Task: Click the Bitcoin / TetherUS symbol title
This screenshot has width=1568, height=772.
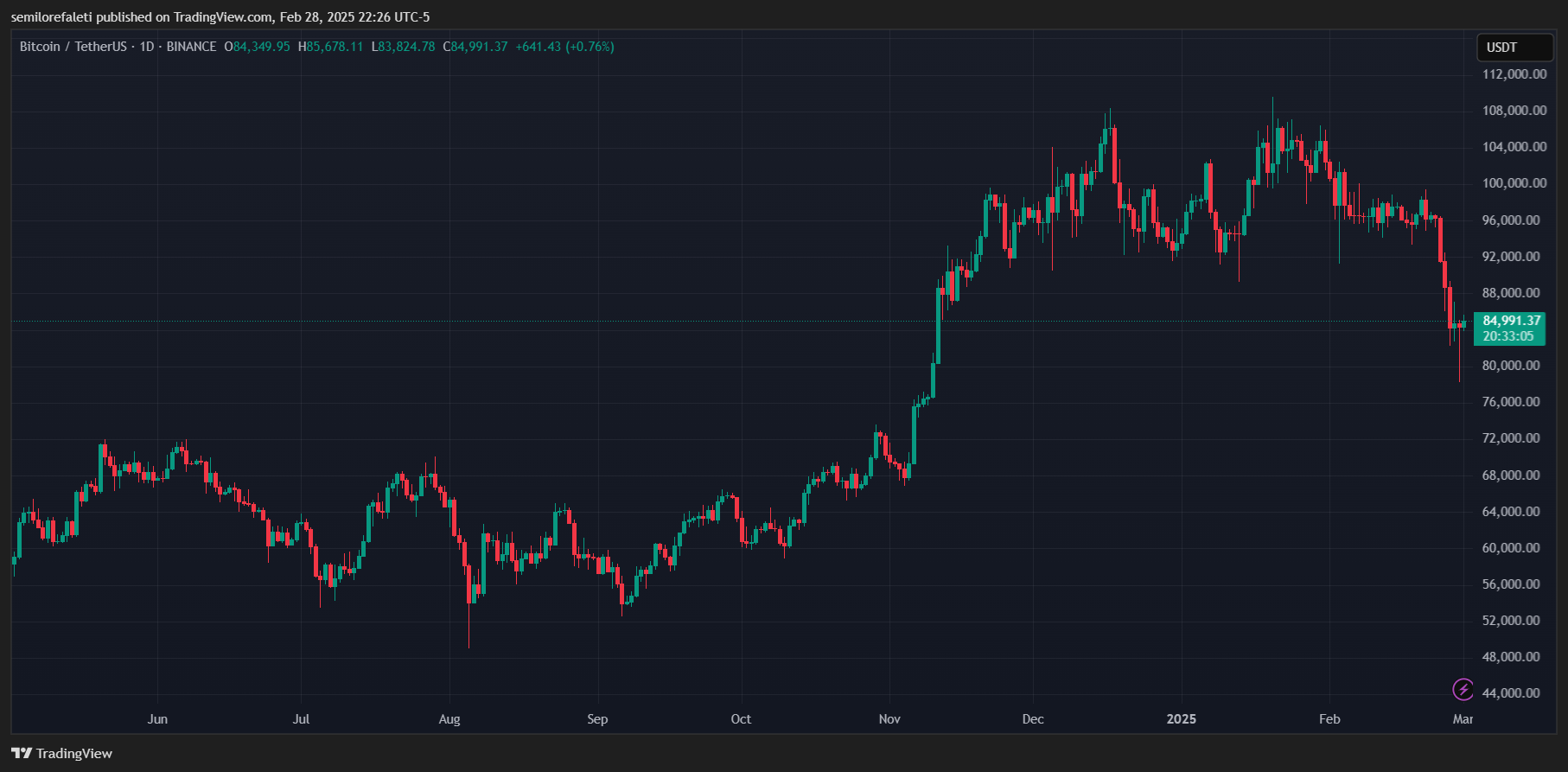Action: 73,47
